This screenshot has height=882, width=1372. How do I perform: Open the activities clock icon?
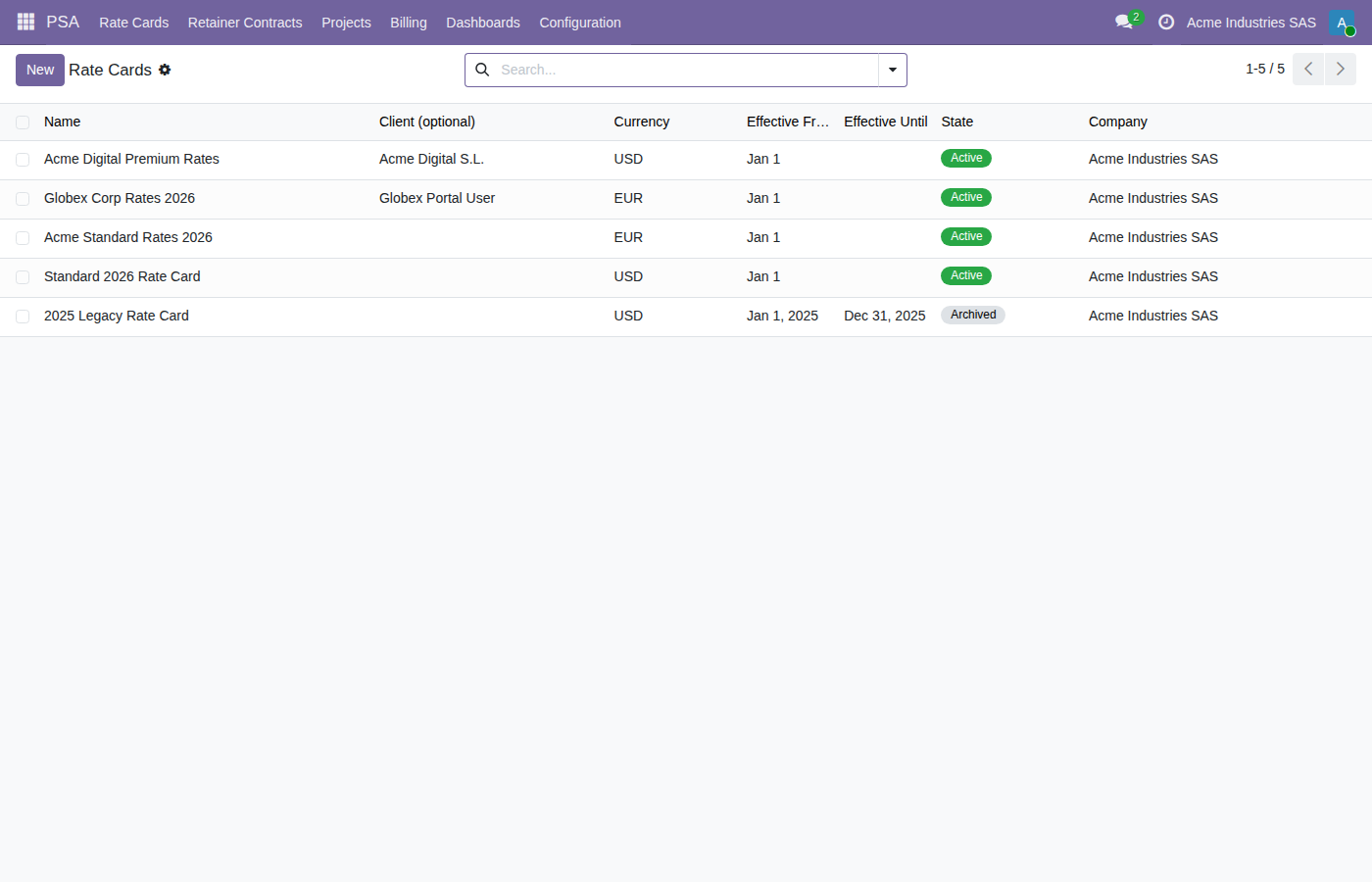1166,22
